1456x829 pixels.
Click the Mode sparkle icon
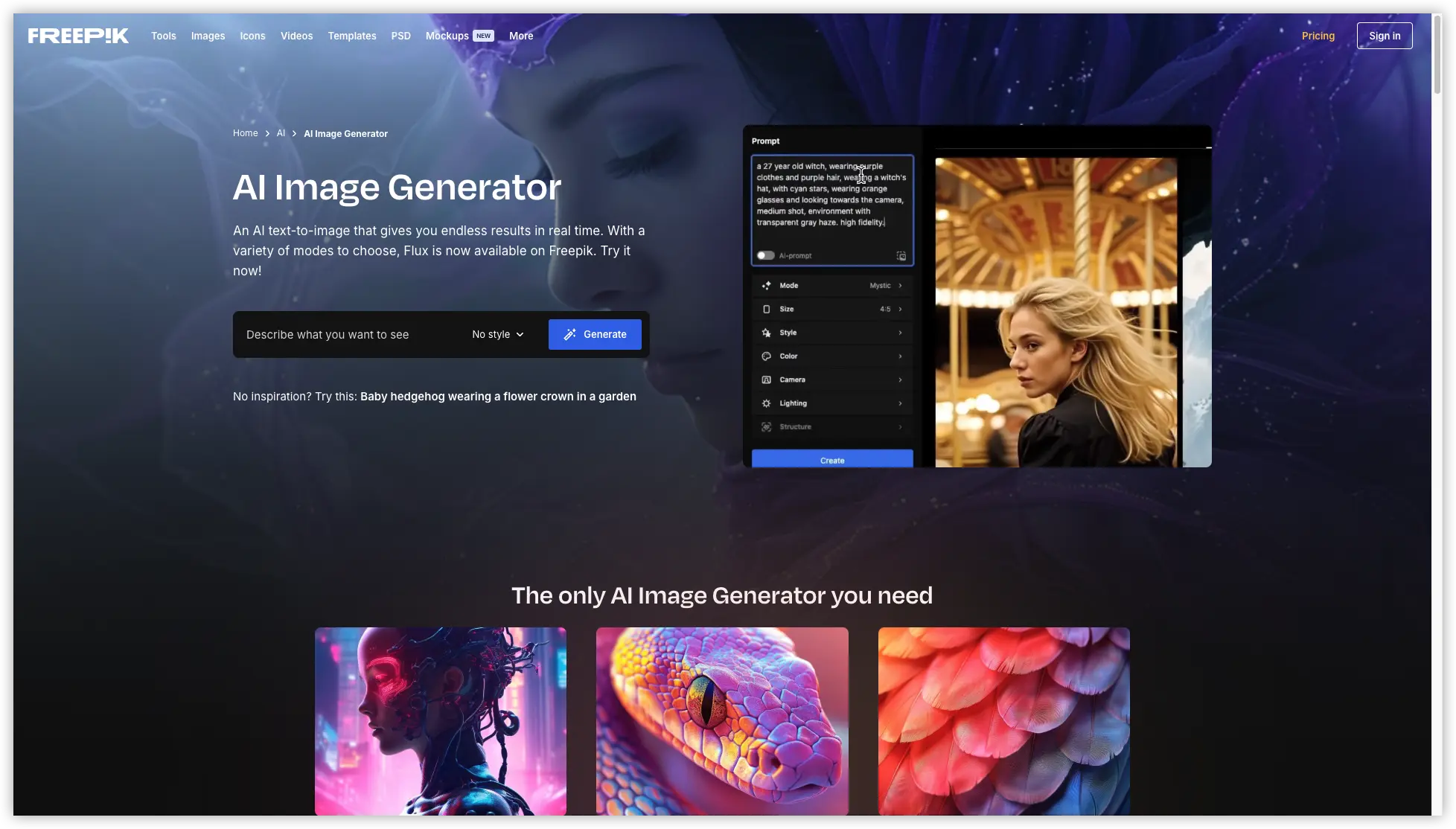pyautogui.click(x=766, y=286)
